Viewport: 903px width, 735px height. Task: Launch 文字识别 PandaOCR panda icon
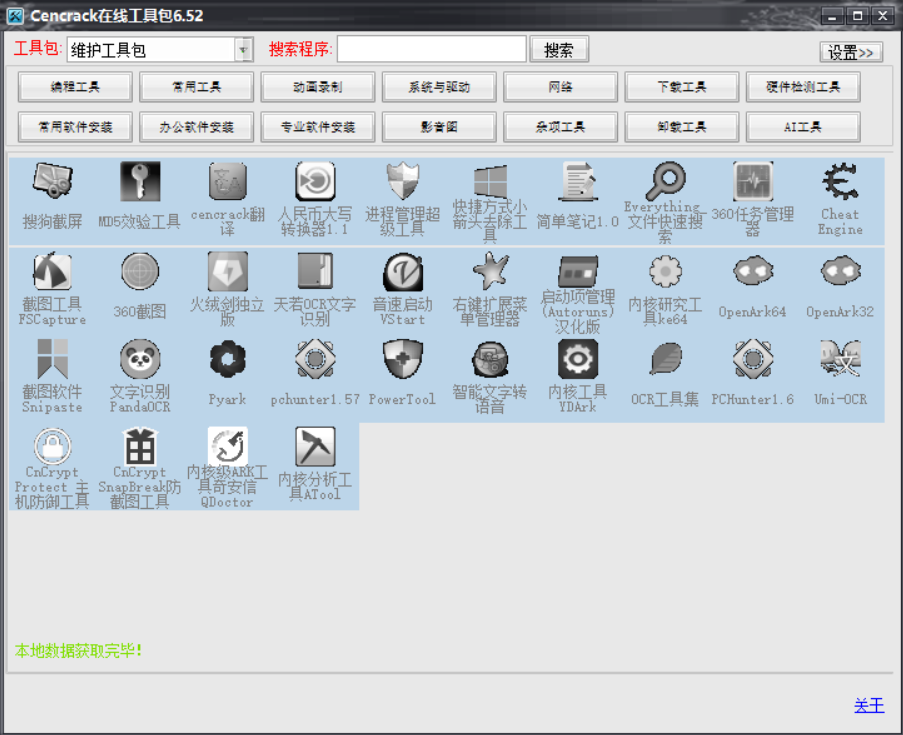click(x=140, y=377)
